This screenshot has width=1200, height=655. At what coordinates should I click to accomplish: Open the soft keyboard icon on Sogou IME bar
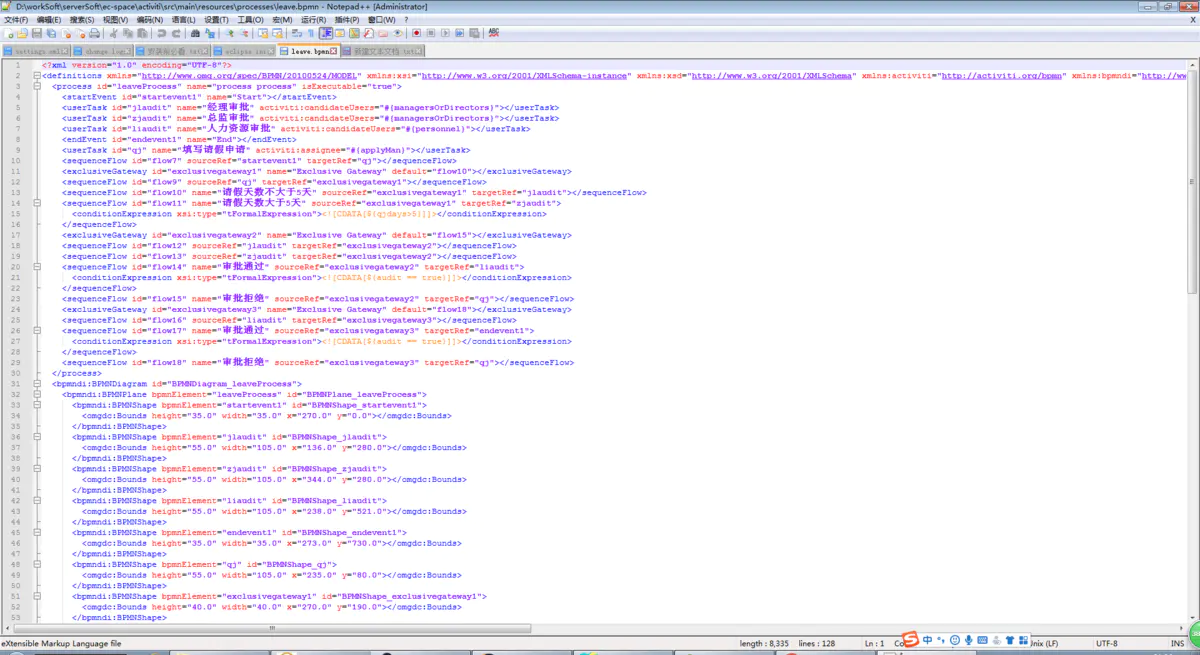[x=982, y=640]
